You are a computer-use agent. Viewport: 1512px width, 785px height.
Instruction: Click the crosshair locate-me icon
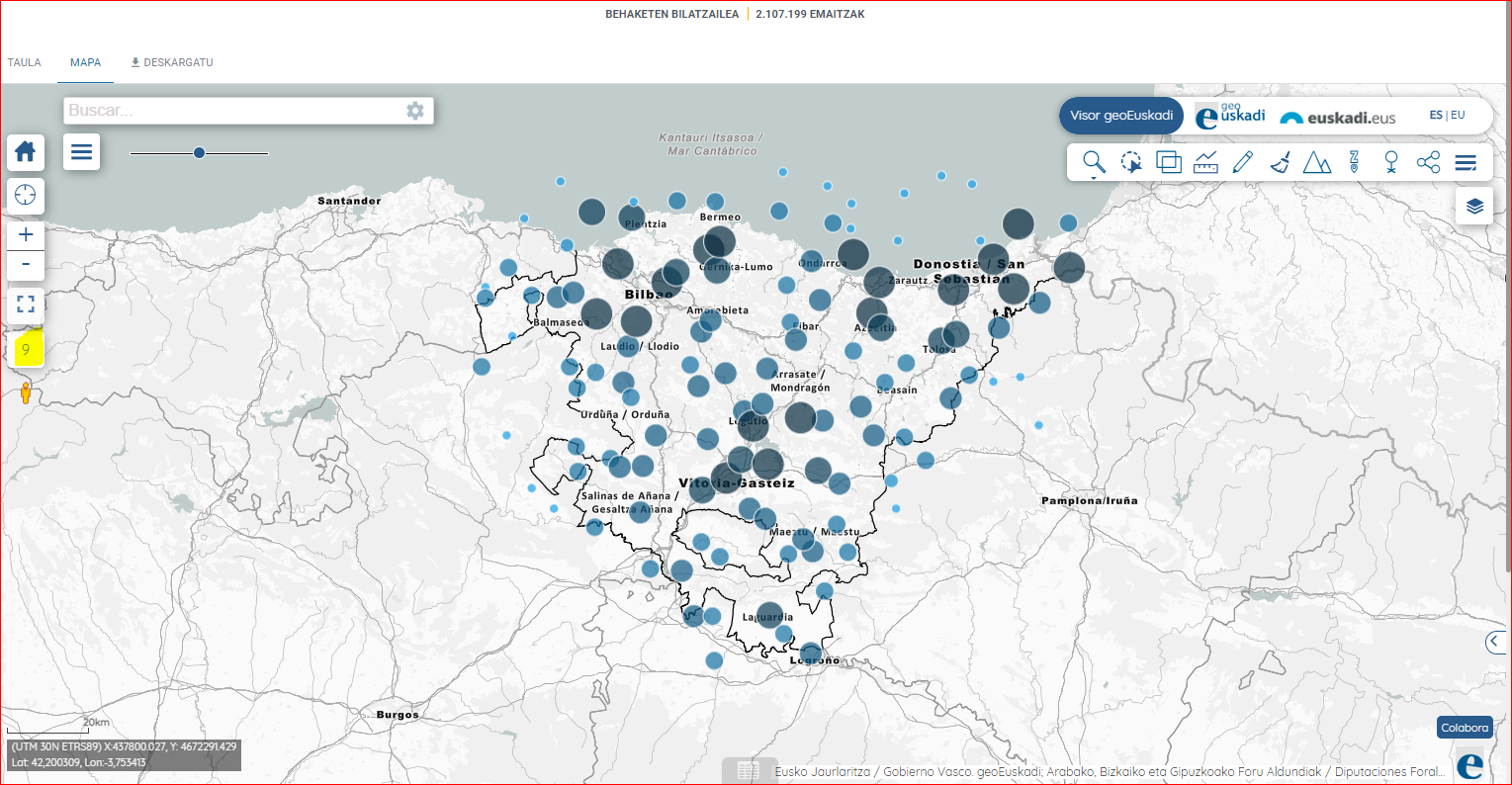pyautogui.click(x=26, y=196)
